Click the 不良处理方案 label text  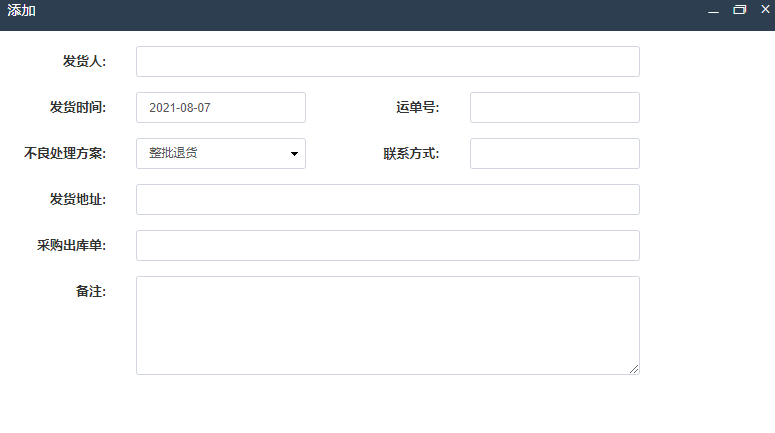point(65,153)
